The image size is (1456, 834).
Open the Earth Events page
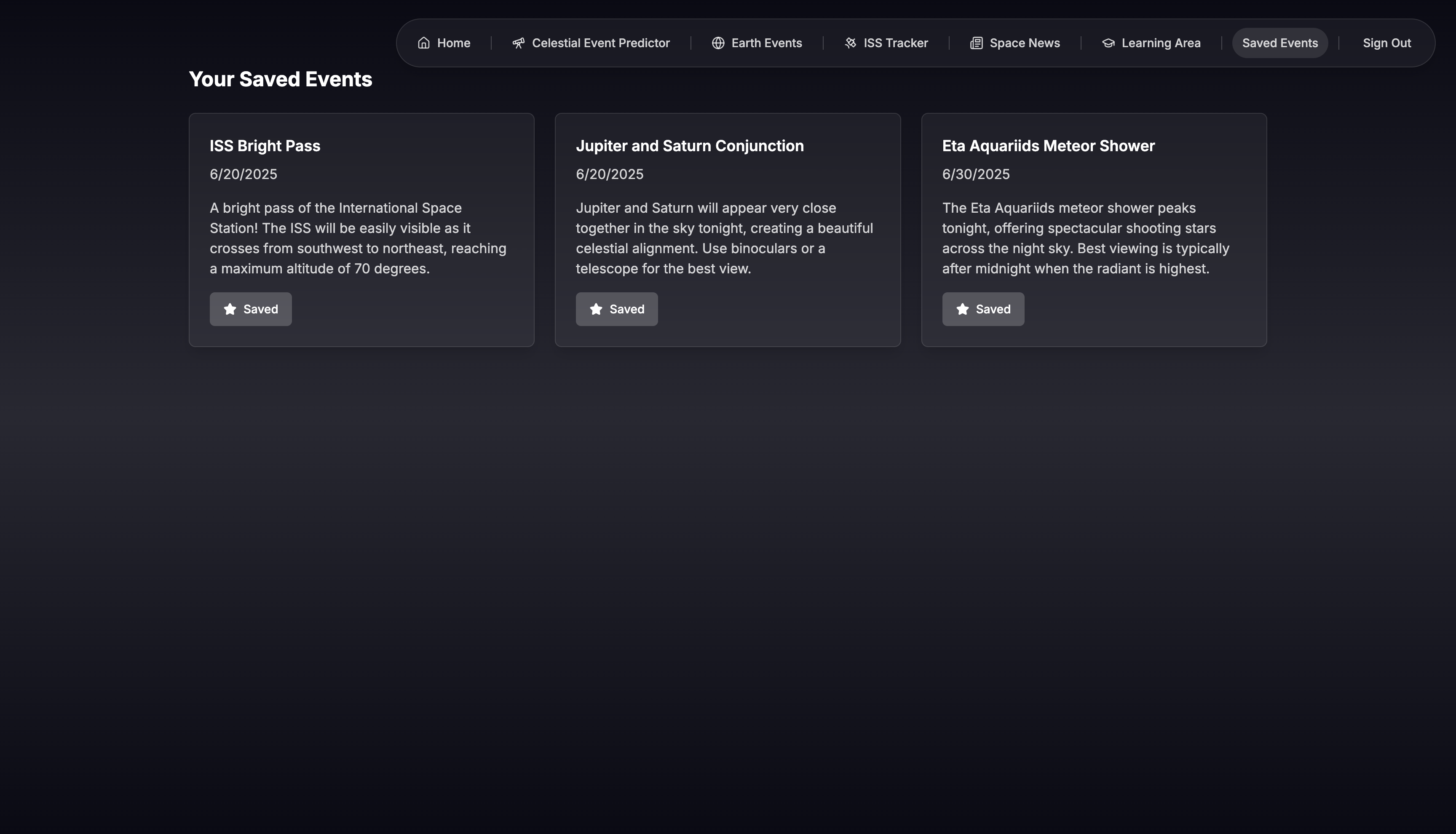click(x=766, y=43)
